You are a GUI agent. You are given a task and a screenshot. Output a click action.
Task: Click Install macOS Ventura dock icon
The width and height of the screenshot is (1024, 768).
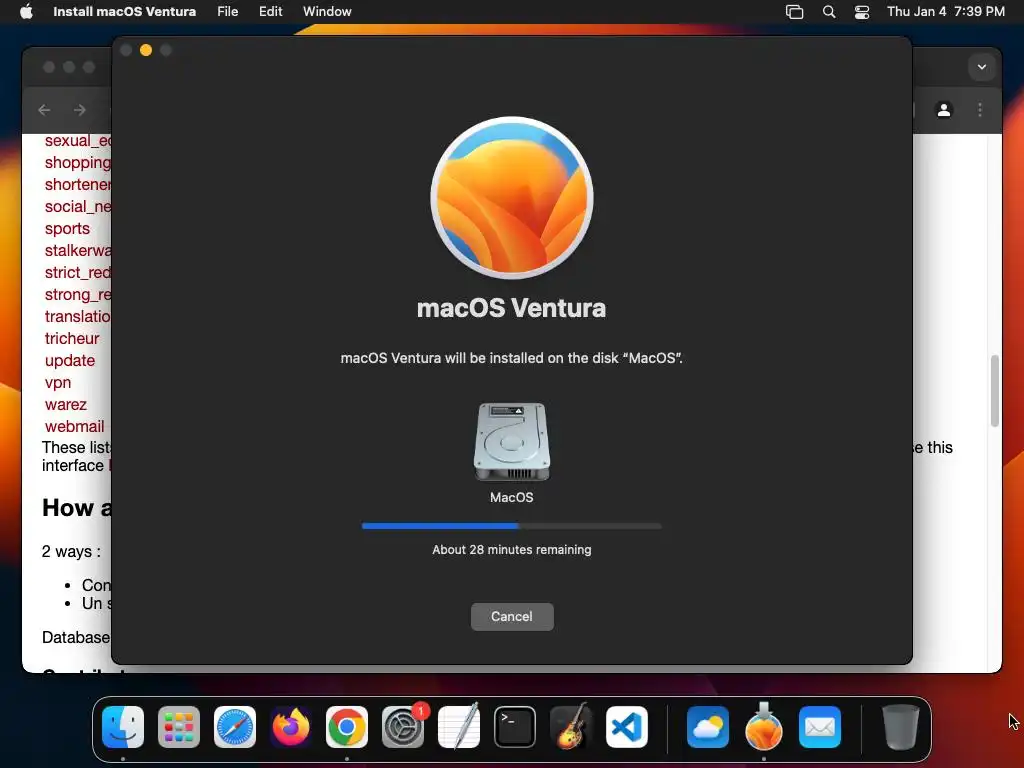(763, 727)
